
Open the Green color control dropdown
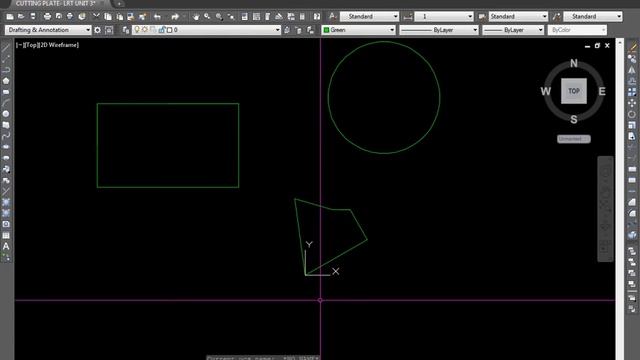pos(358,30)
